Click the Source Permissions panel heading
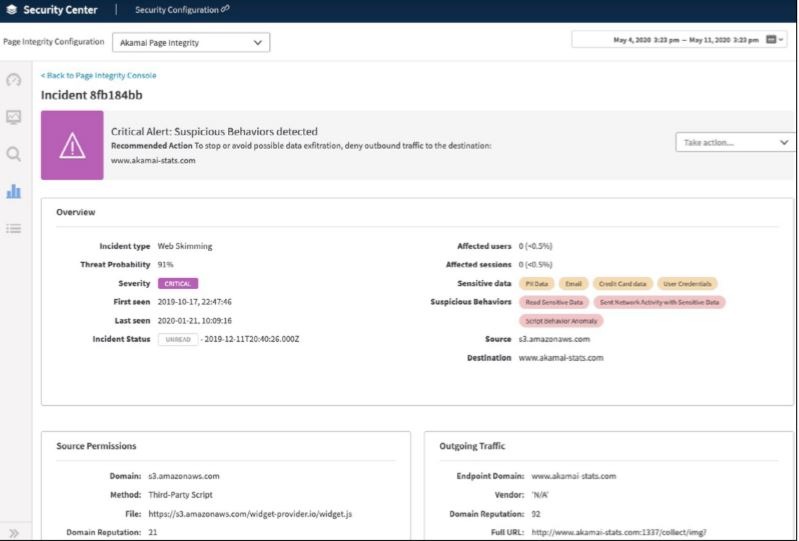This screenshot has width=799, height=541. click(x=96, y=446)
